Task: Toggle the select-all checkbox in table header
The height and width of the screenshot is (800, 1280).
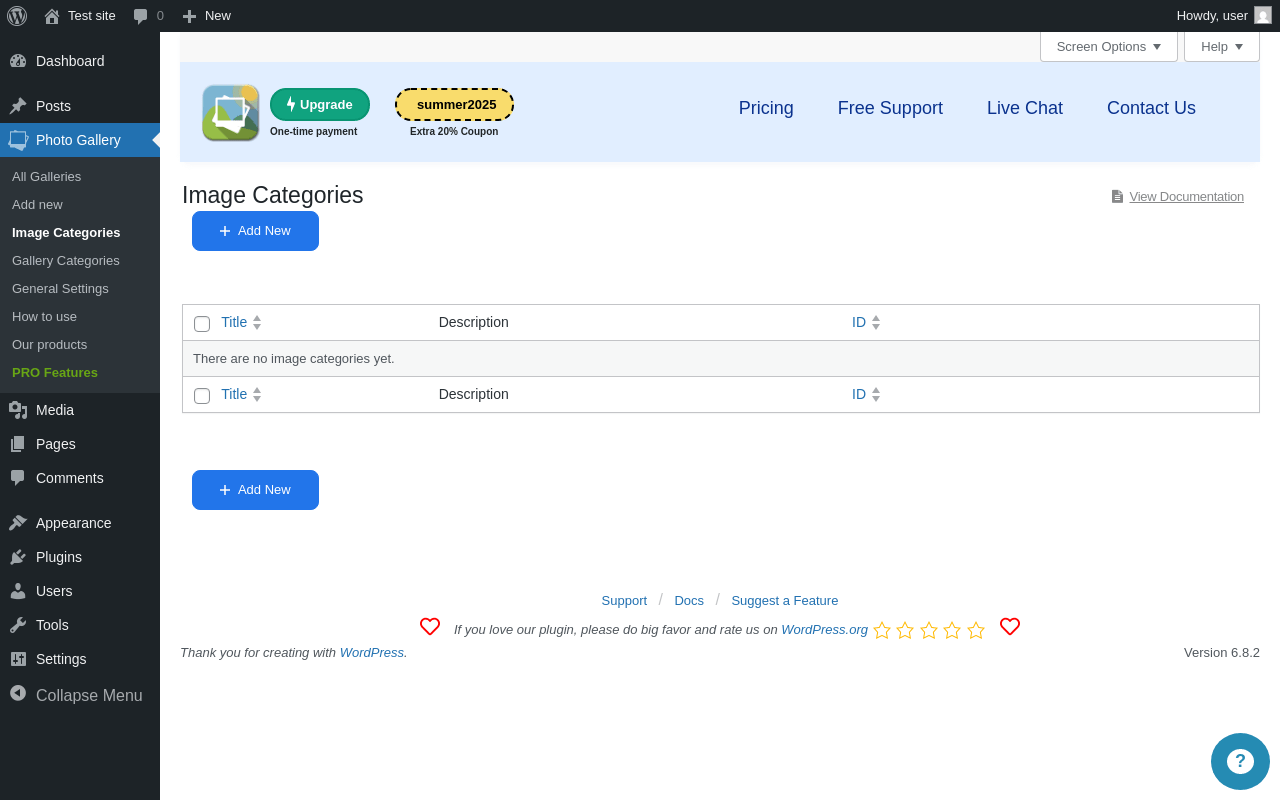Action: [202, 324]
